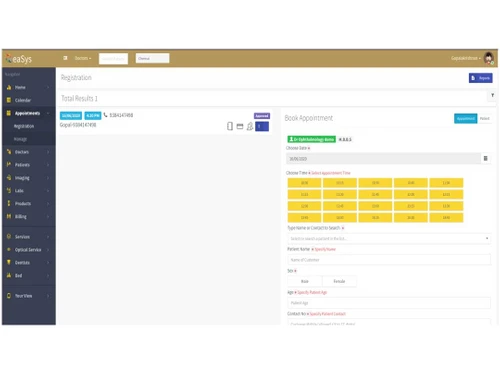Expand the Optical Service chevron in the sidebar
This screenshot has width=500, height=375.
(x=48, y=250)
